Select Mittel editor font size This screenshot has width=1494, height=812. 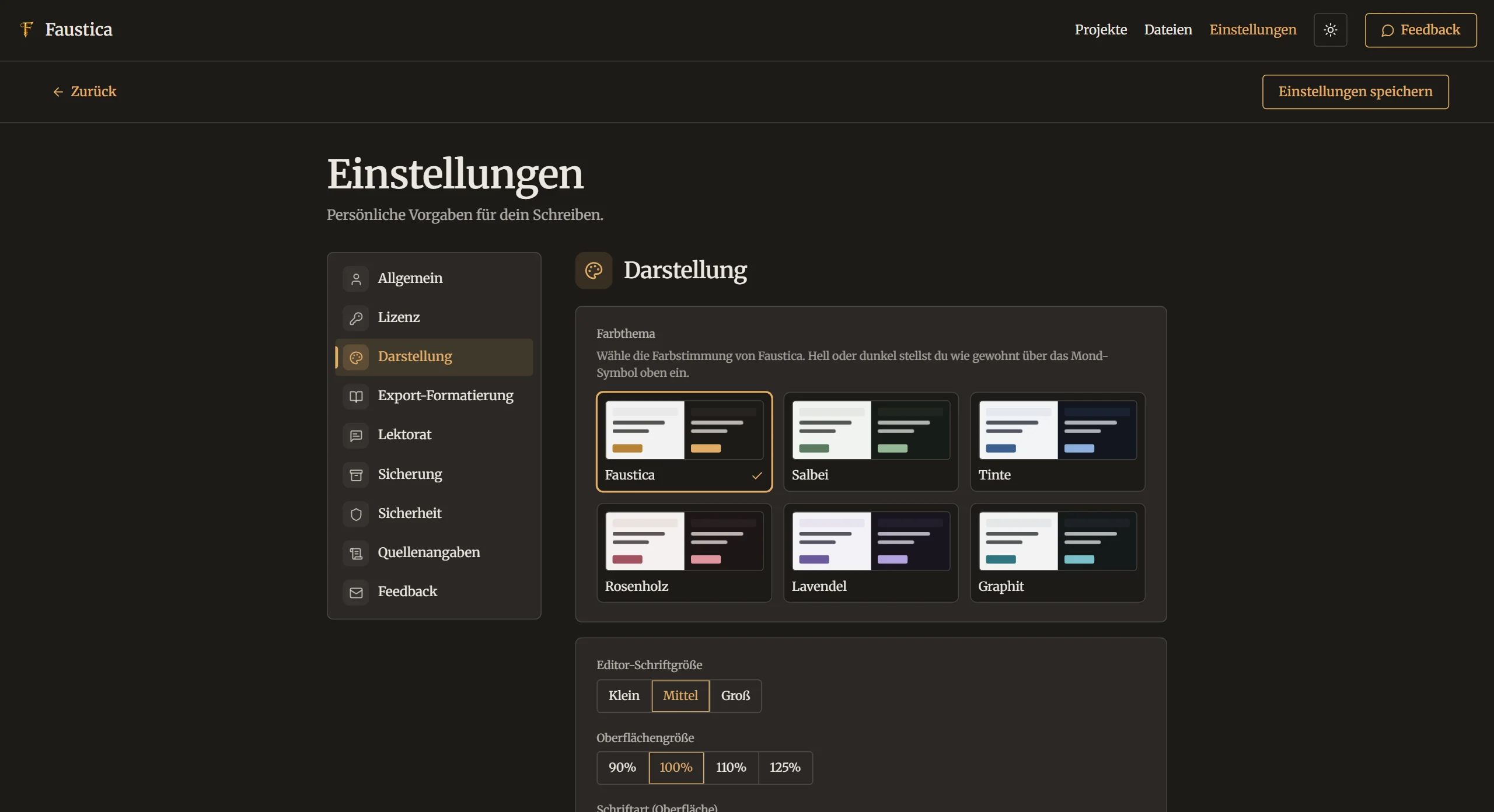(680, 695)
